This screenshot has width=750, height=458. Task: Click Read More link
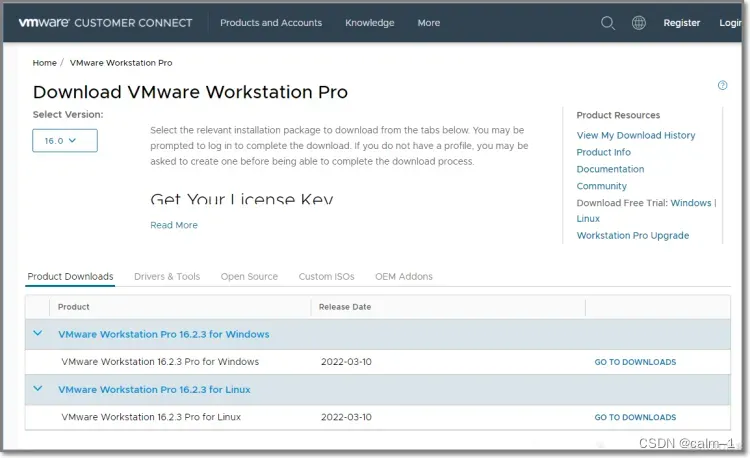coord(174,225)
